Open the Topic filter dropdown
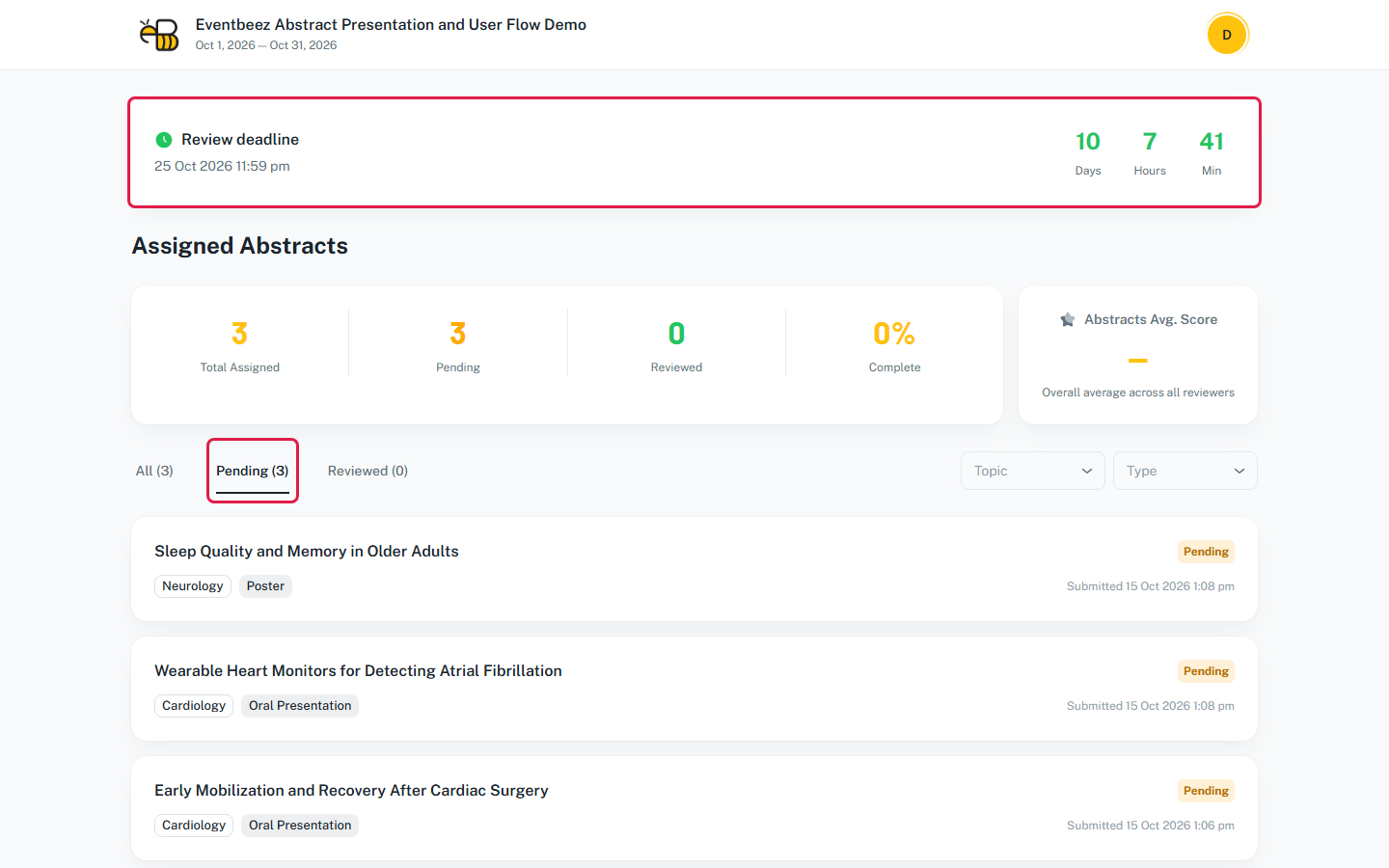The image size is (1389, 868). click(x=1032, y=471)
